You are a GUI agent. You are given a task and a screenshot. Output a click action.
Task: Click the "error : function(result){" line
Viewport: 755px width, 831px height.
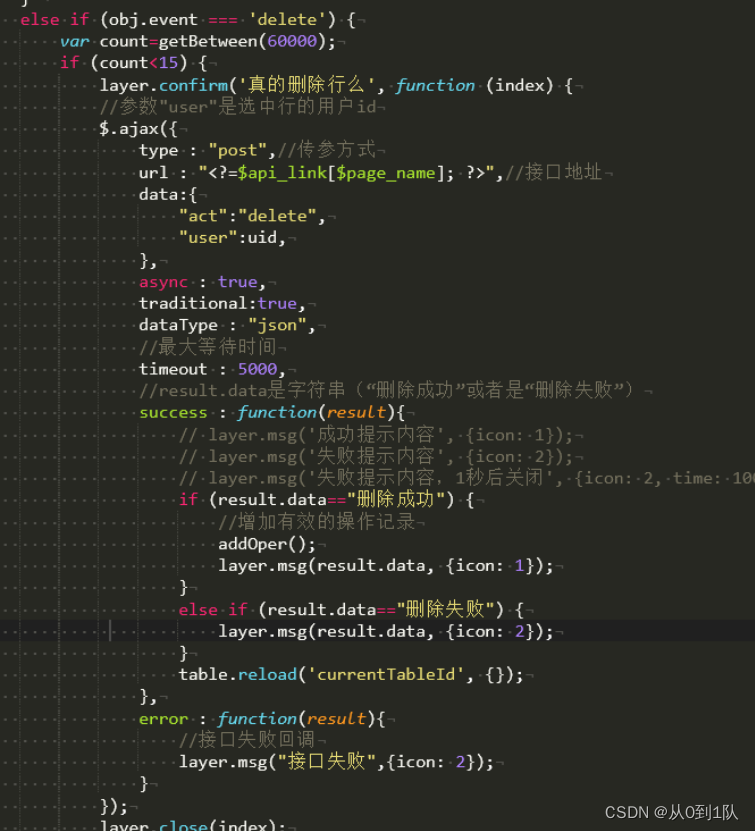pos(262,719)
